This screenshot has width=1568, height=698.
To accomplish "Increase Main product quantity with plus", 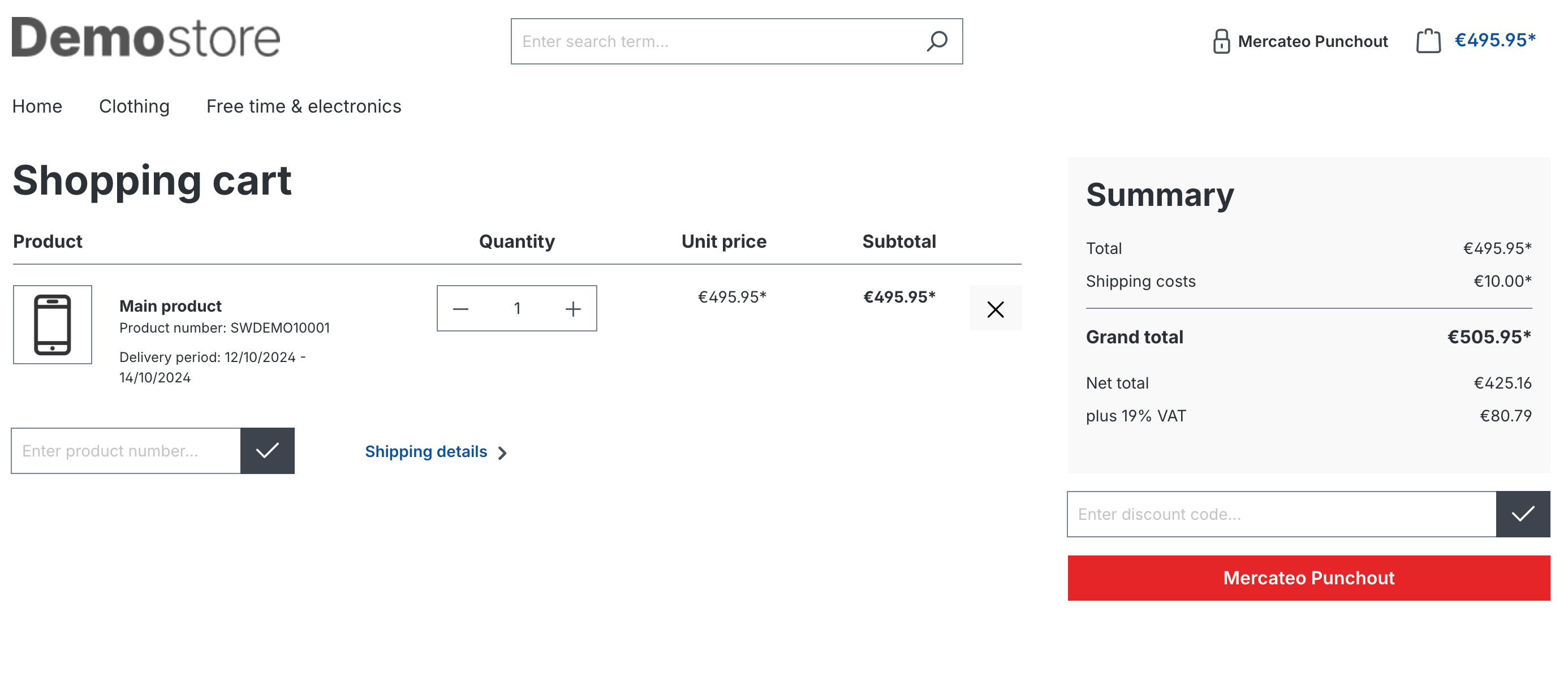I will 573,308.
